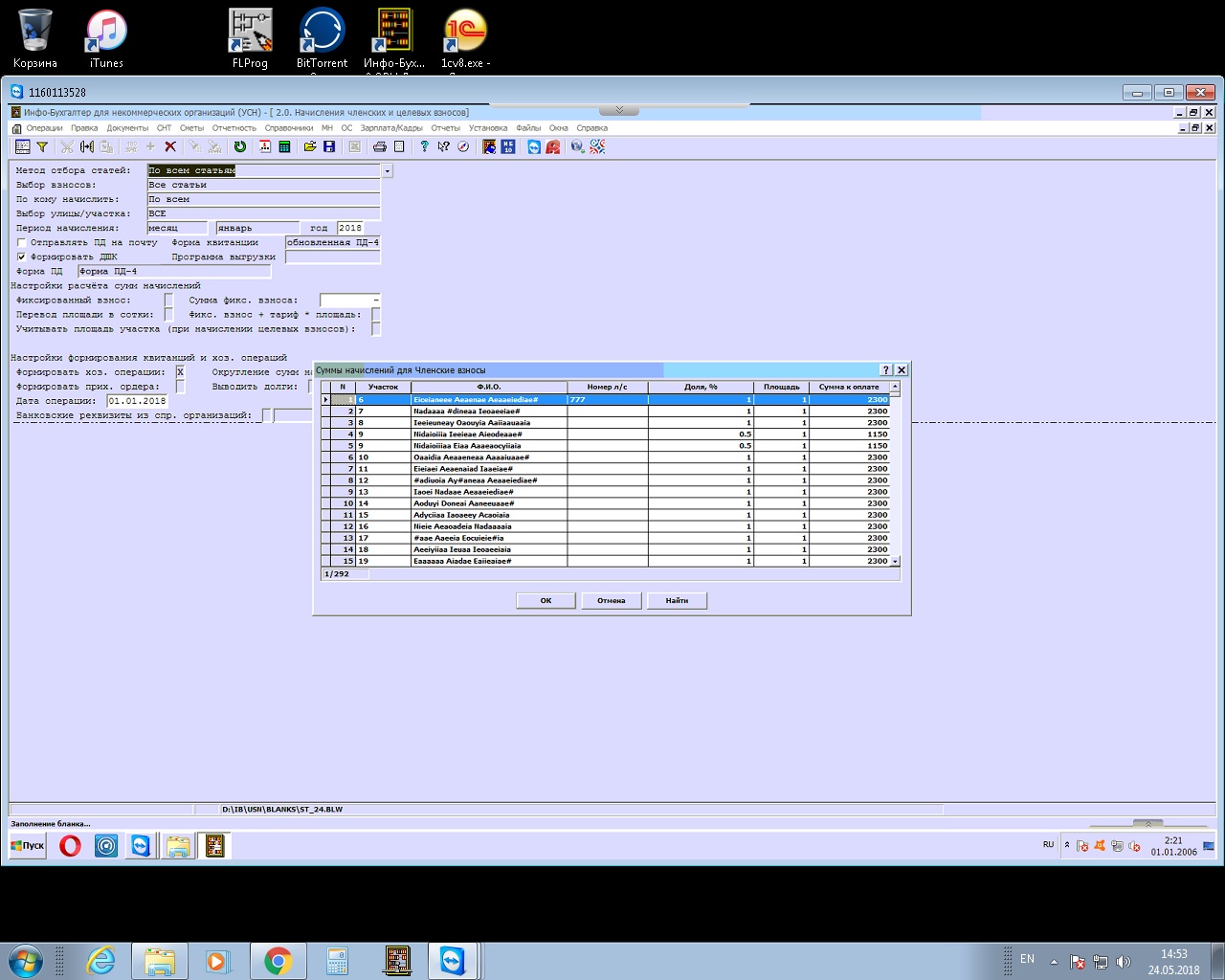Open the Операции menu
The image size is (1225, 980).
44,127
